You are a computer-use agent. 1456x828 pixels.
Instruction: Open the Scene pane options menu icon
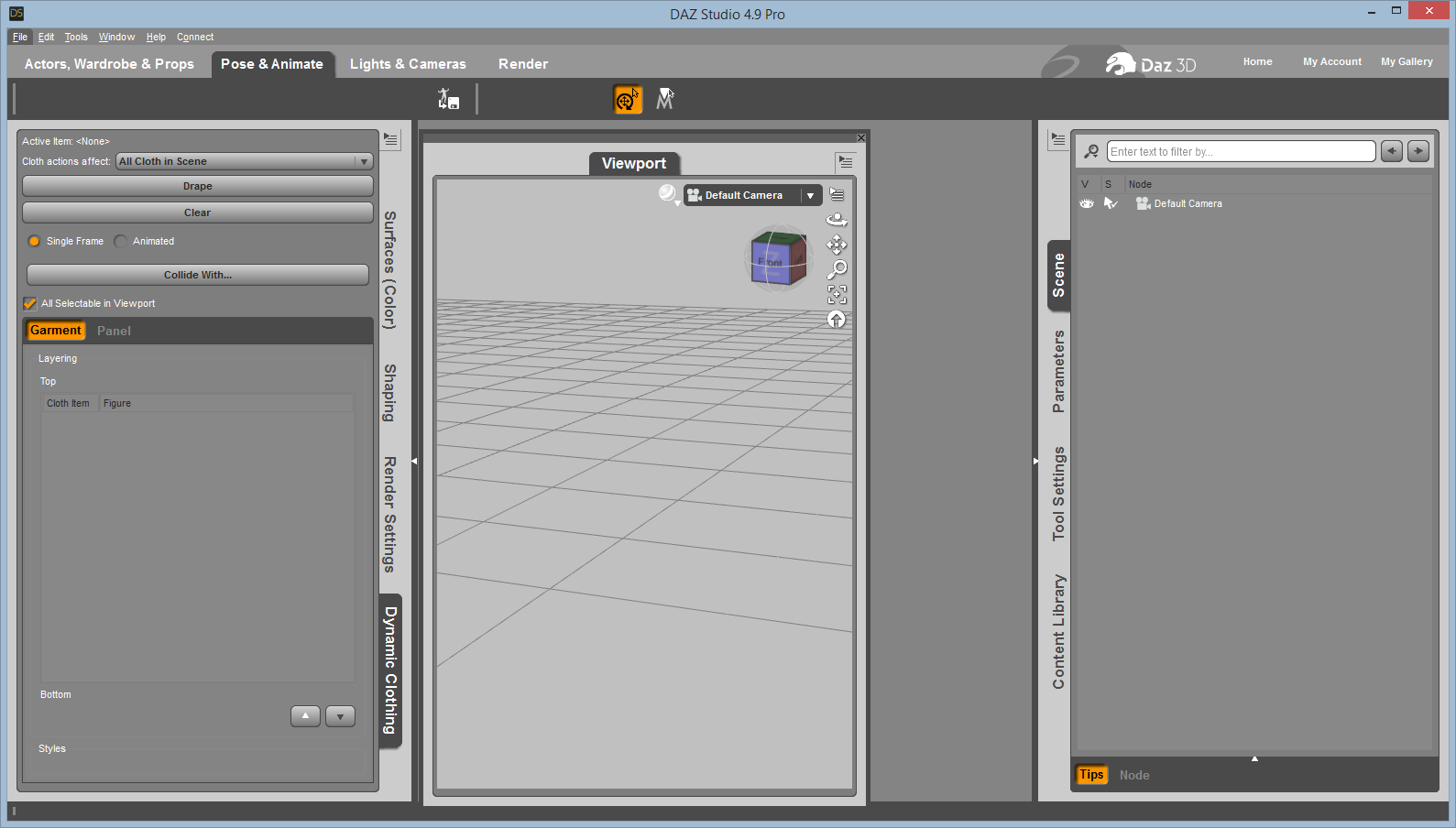[1058, 140]
